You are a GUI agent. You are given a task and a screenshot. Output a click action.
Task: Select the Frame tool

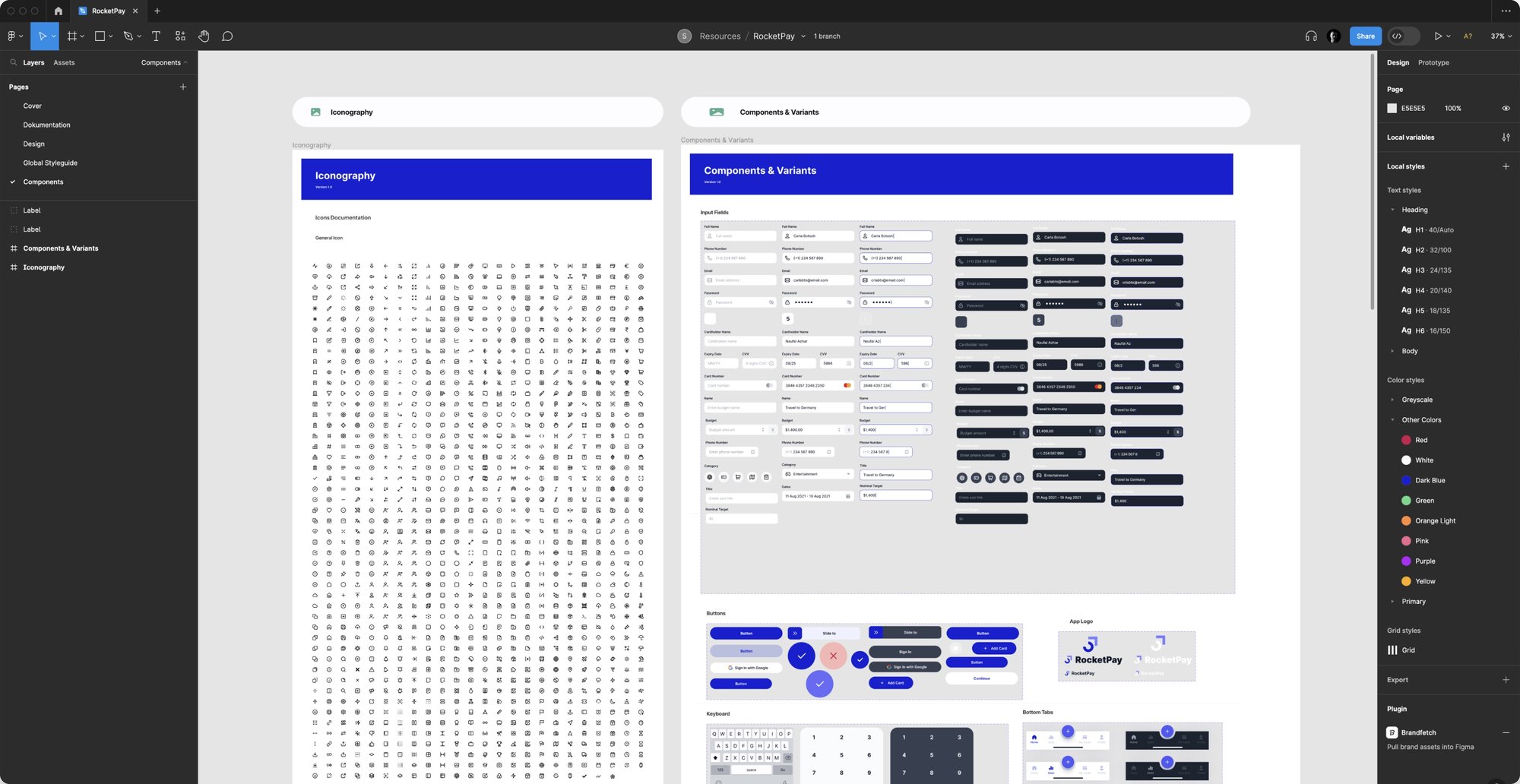point(72,36)
